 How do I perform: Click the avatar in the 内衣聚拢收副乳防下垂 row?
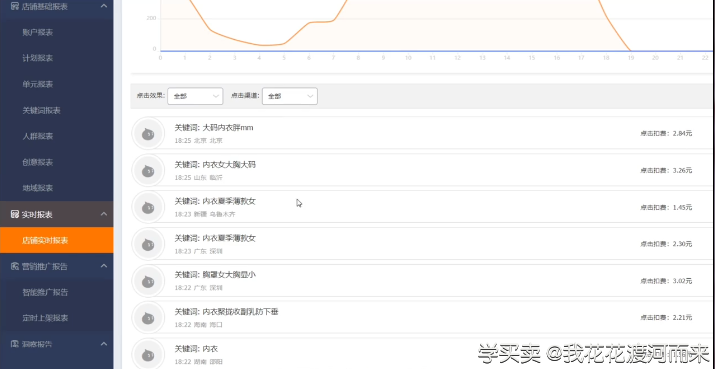[x=148, y=318]
